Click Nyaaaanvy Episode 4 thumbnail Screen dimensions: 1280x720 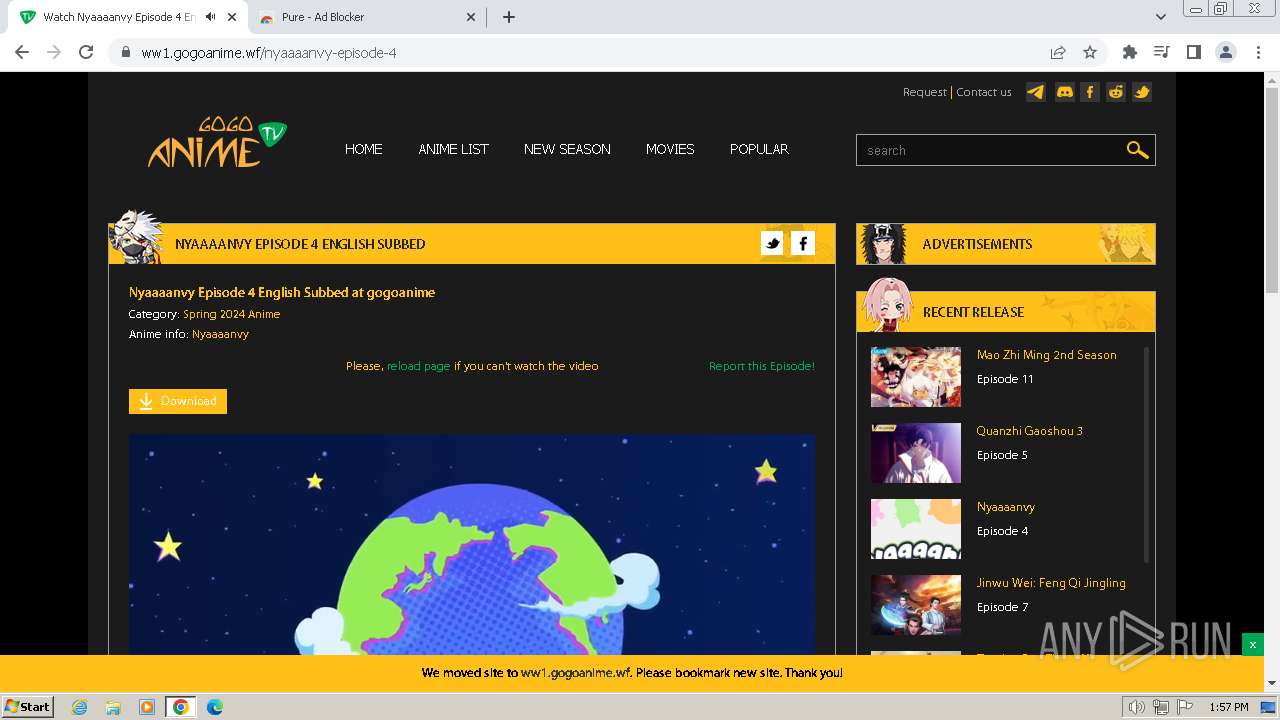(x=916, y=529)
